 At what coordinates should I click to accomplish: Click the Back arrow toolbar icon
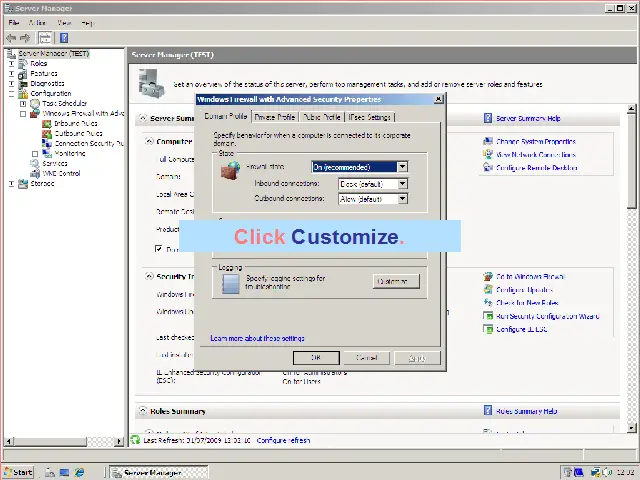click(x=11, y=38)
